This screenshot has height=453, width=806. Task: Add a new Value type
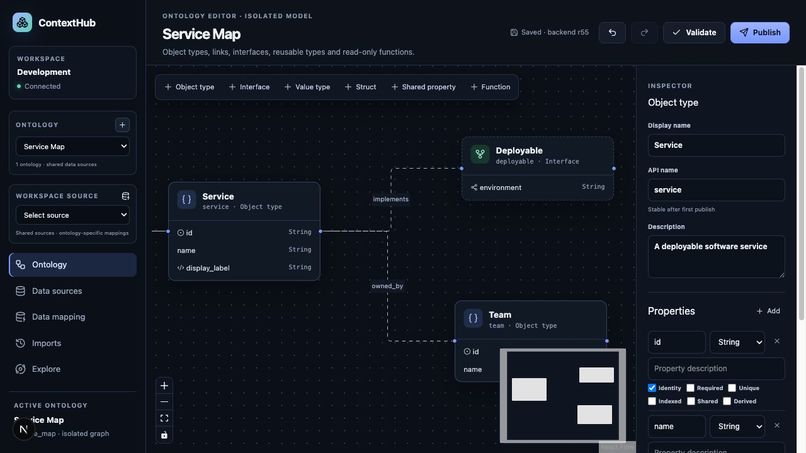click(x=307, y=87)
